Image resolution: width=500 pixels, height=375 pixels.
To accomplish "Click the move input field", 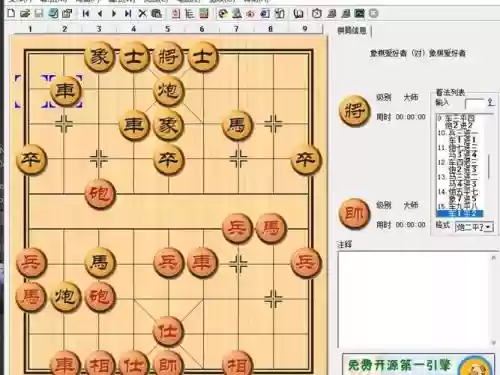I will tap(475, 103).
